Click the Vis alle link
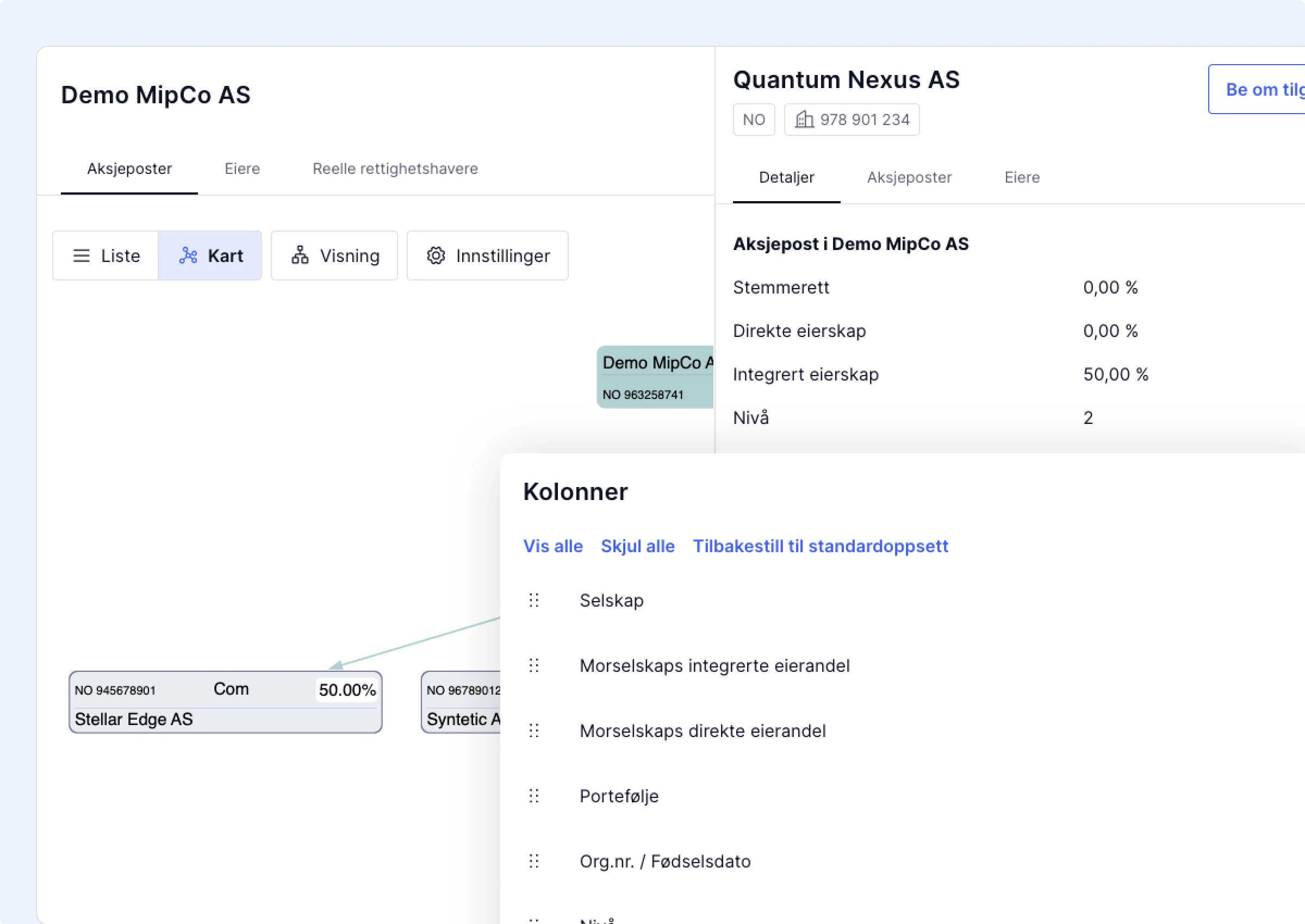 click(553, 546)
